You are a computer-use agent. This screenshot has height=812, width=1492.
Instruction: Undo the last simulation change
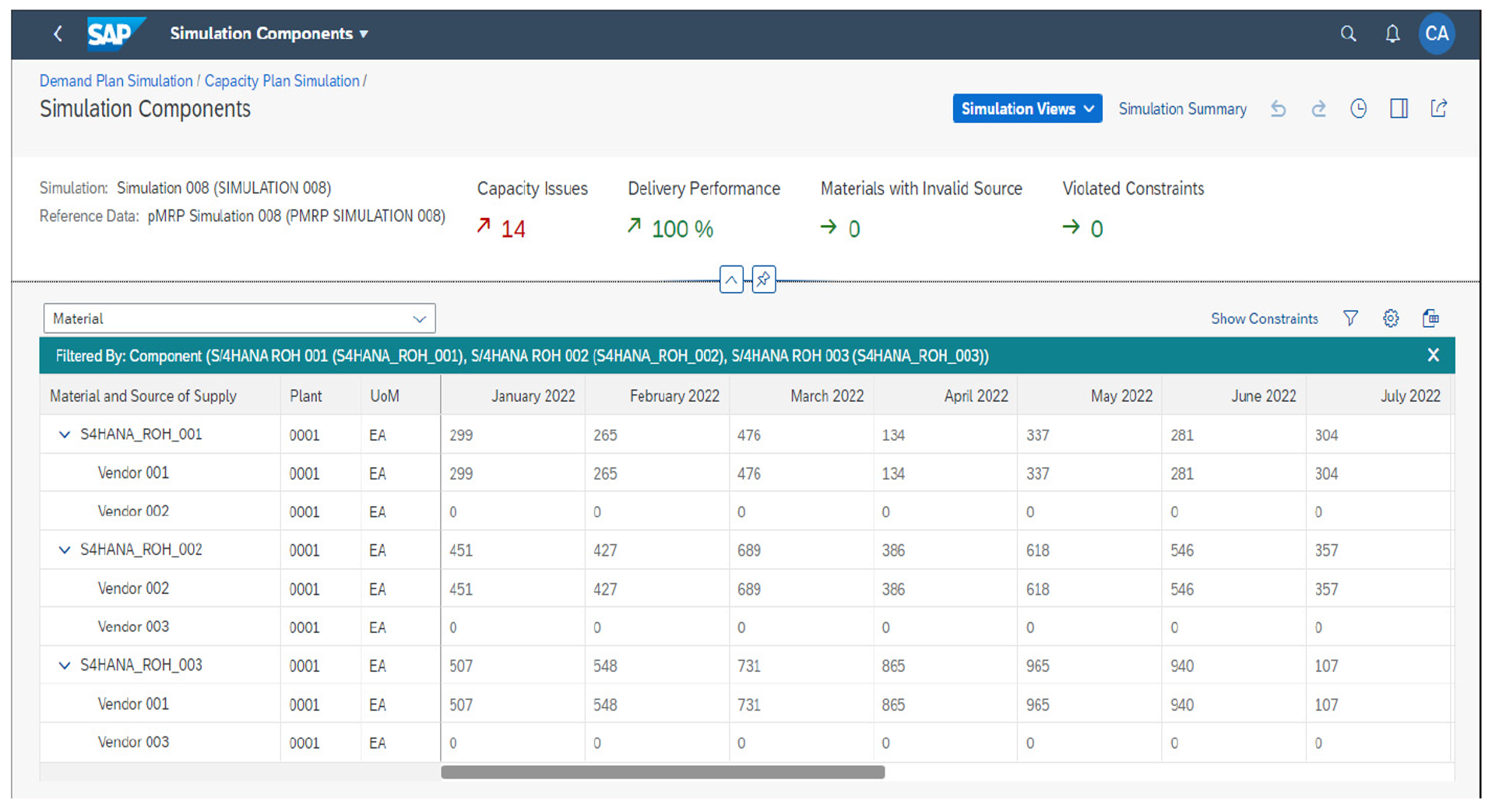(1278, 109)
